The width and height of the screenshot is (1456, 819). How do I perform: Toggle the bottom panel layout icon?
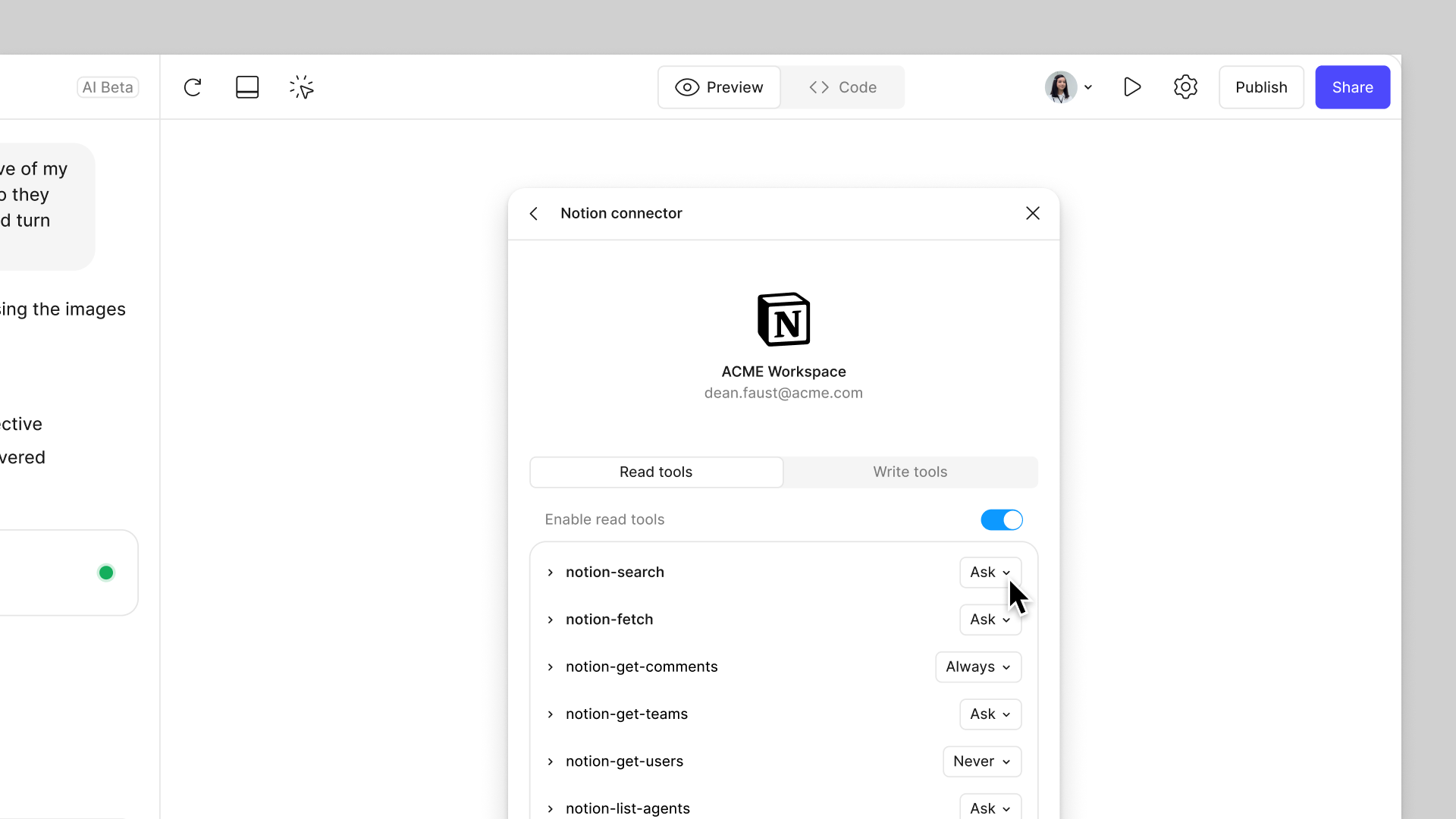coord(247,87)
